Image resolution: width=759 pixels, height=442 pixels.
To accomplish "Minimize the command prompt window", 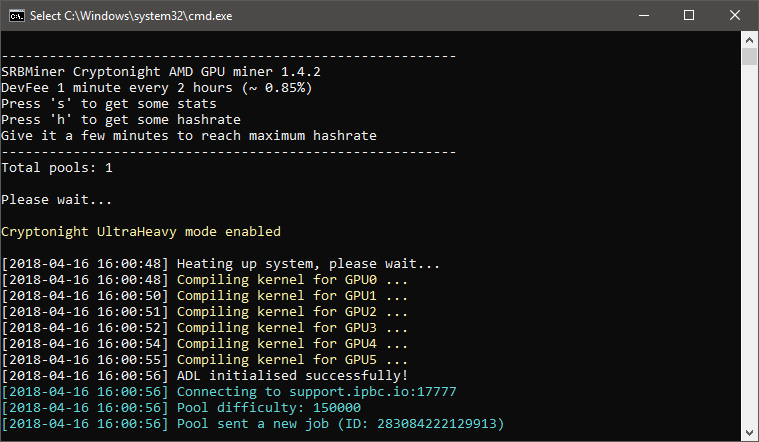I will [643, 15].
